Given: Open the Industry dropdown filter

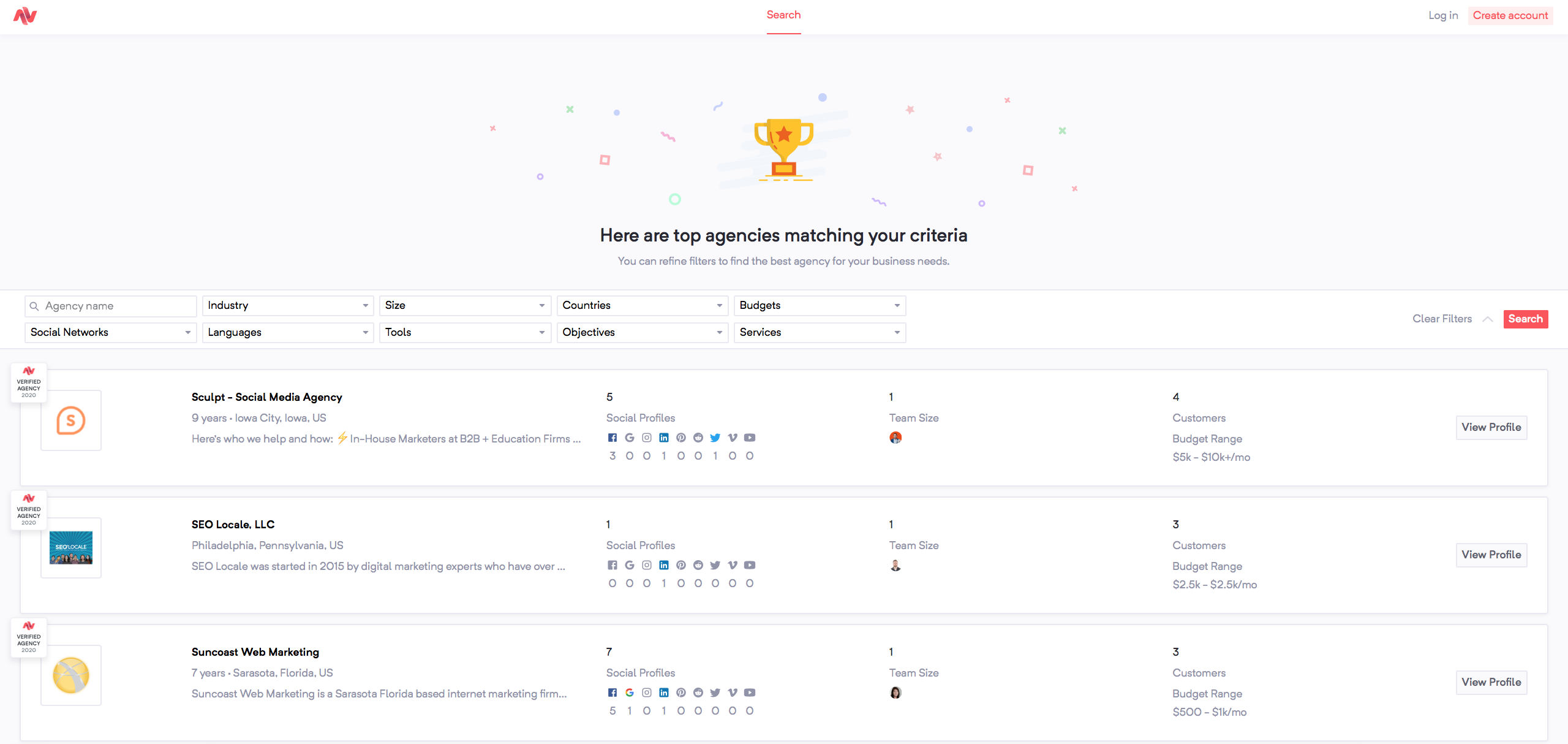Looking at the screenshot, I should pos(287,305).
